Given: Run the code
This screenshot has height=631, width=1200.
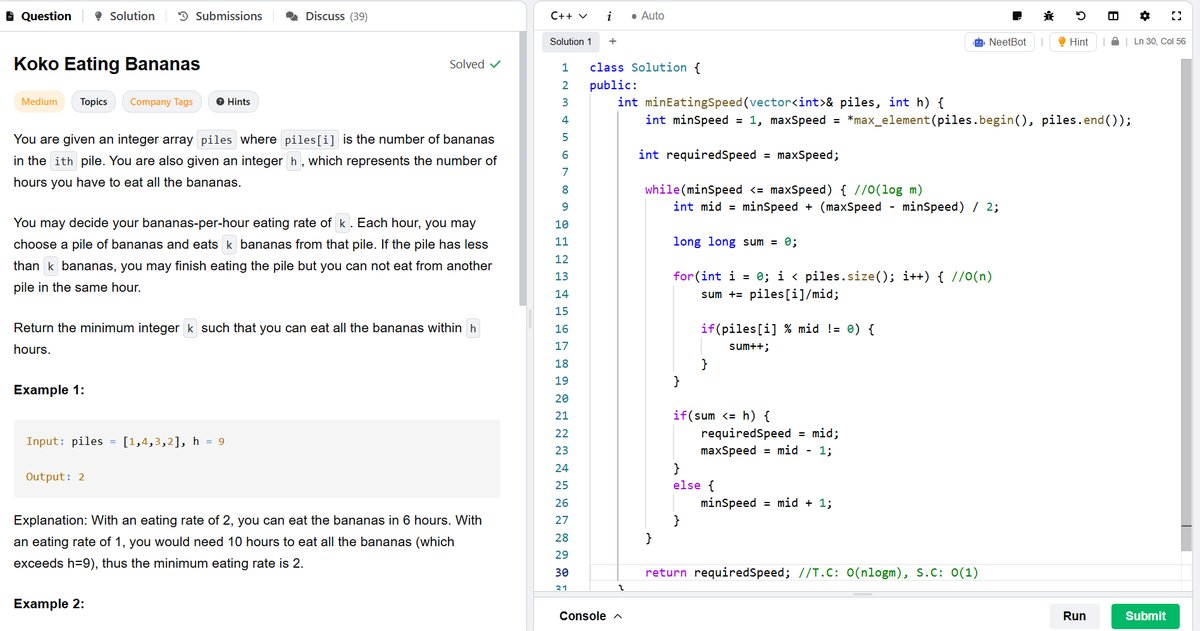Looking at the screenshot, I should pos(1074,616).
